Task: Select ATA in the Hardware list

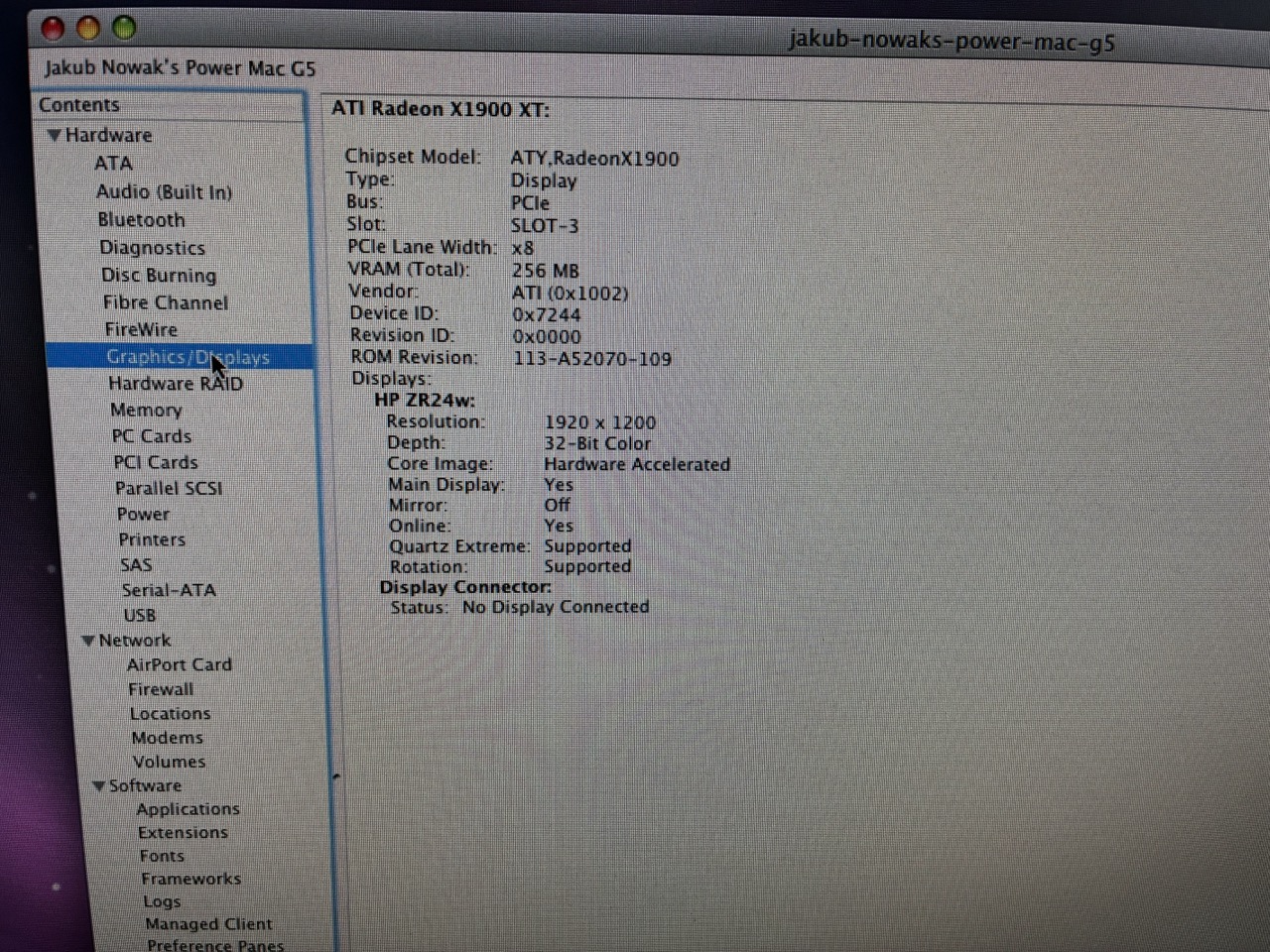Action: 113,164
